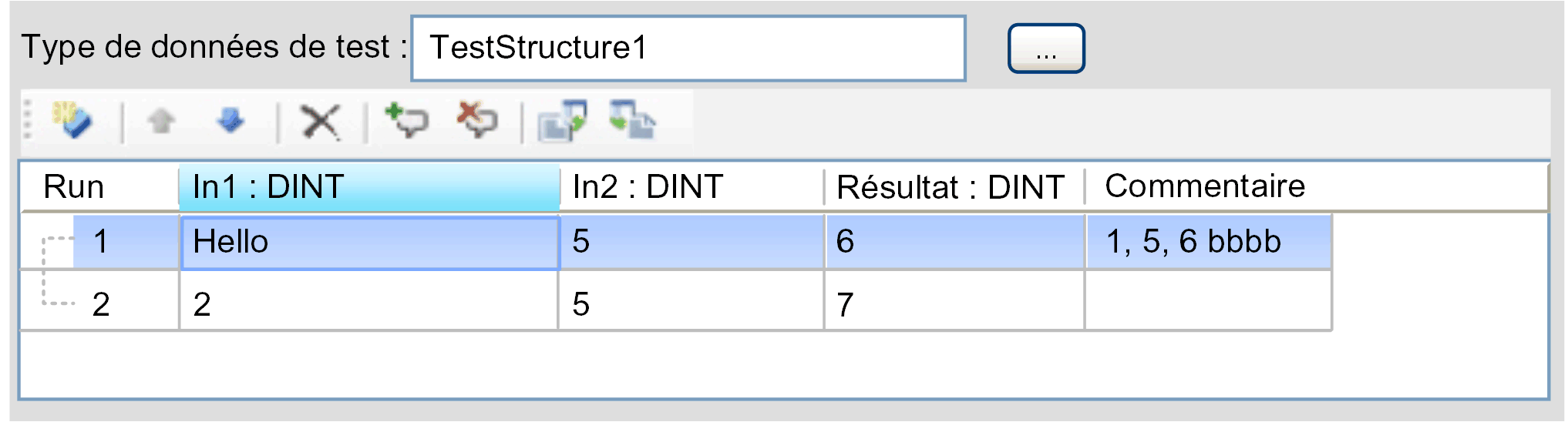Move test case up with gray arrow
The width and height of the screenshot is (1568, 422).
(x=161, y=120)
